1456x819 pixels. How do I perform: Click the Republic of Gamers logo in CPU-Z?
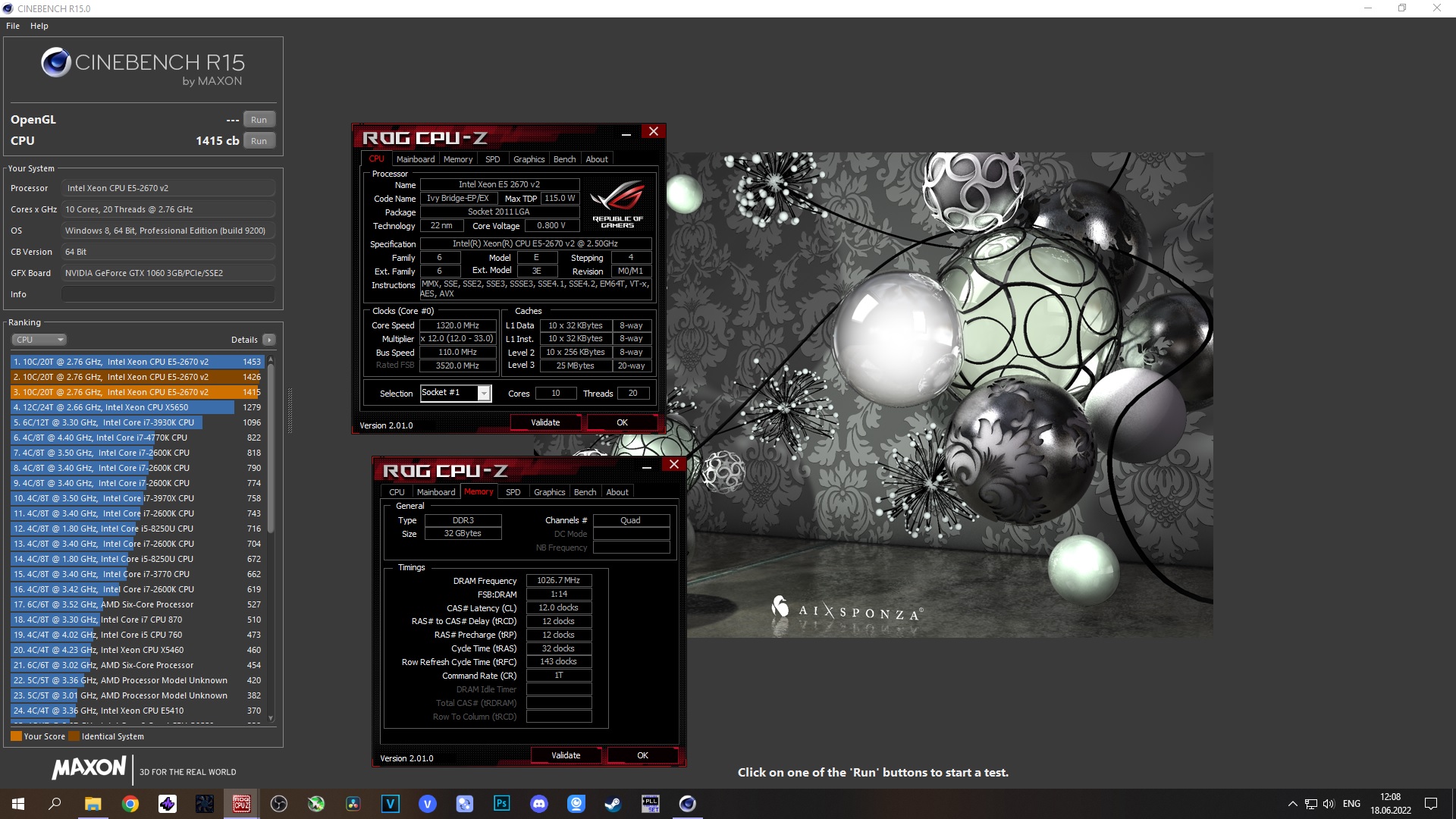tap(617, 203)
